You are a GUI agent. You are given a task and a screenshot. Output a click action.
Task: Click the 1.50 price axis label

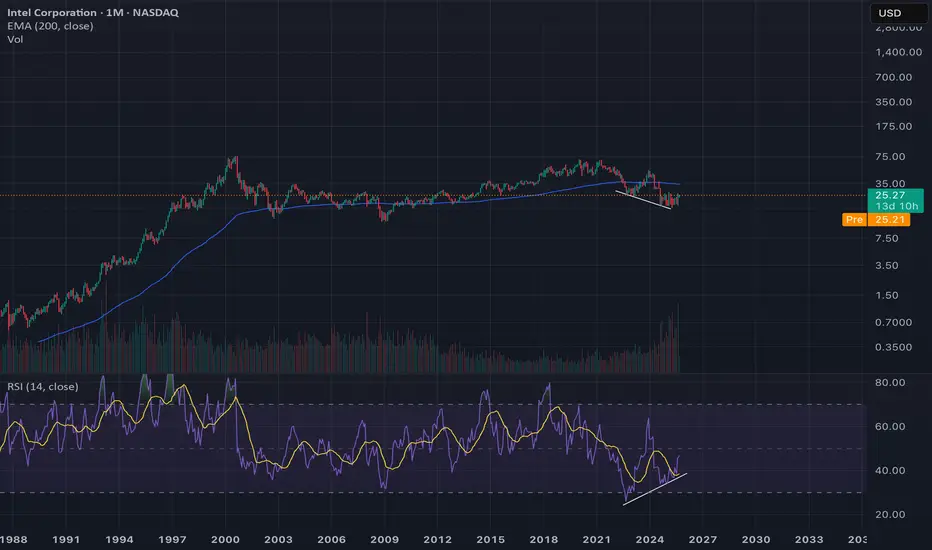(887, 296)
